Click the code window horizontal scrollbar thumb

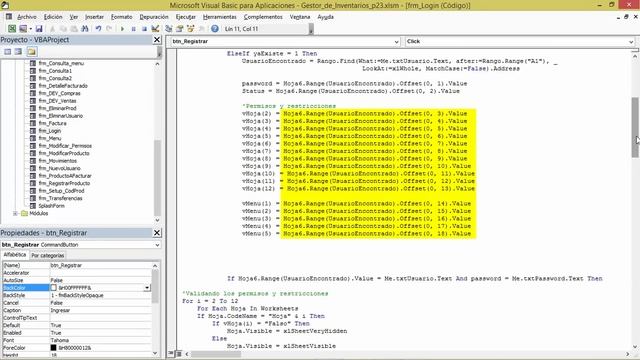pos(216,354)
